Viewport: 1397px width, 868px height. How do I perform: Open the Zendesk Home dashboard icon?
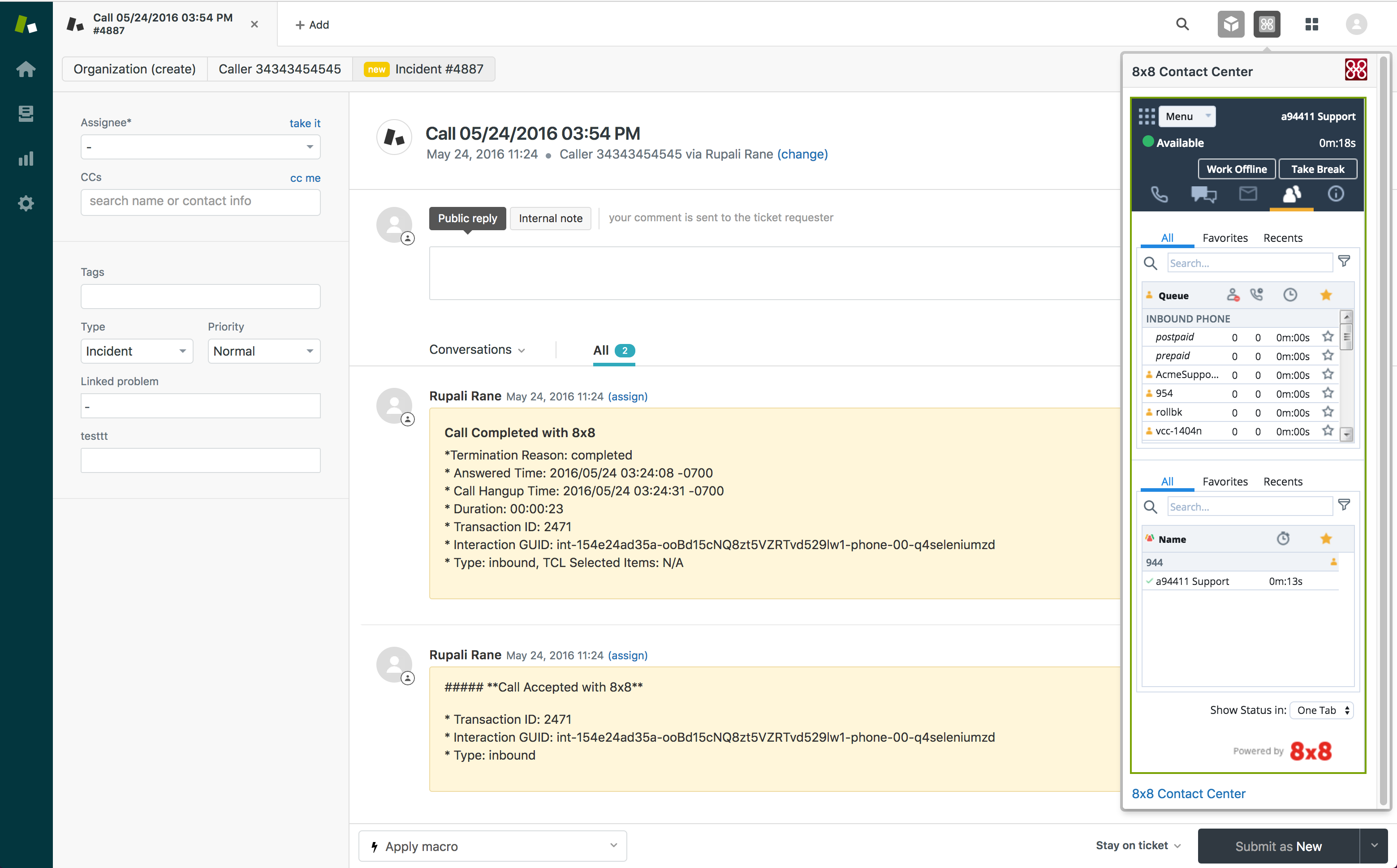[26, 69]
